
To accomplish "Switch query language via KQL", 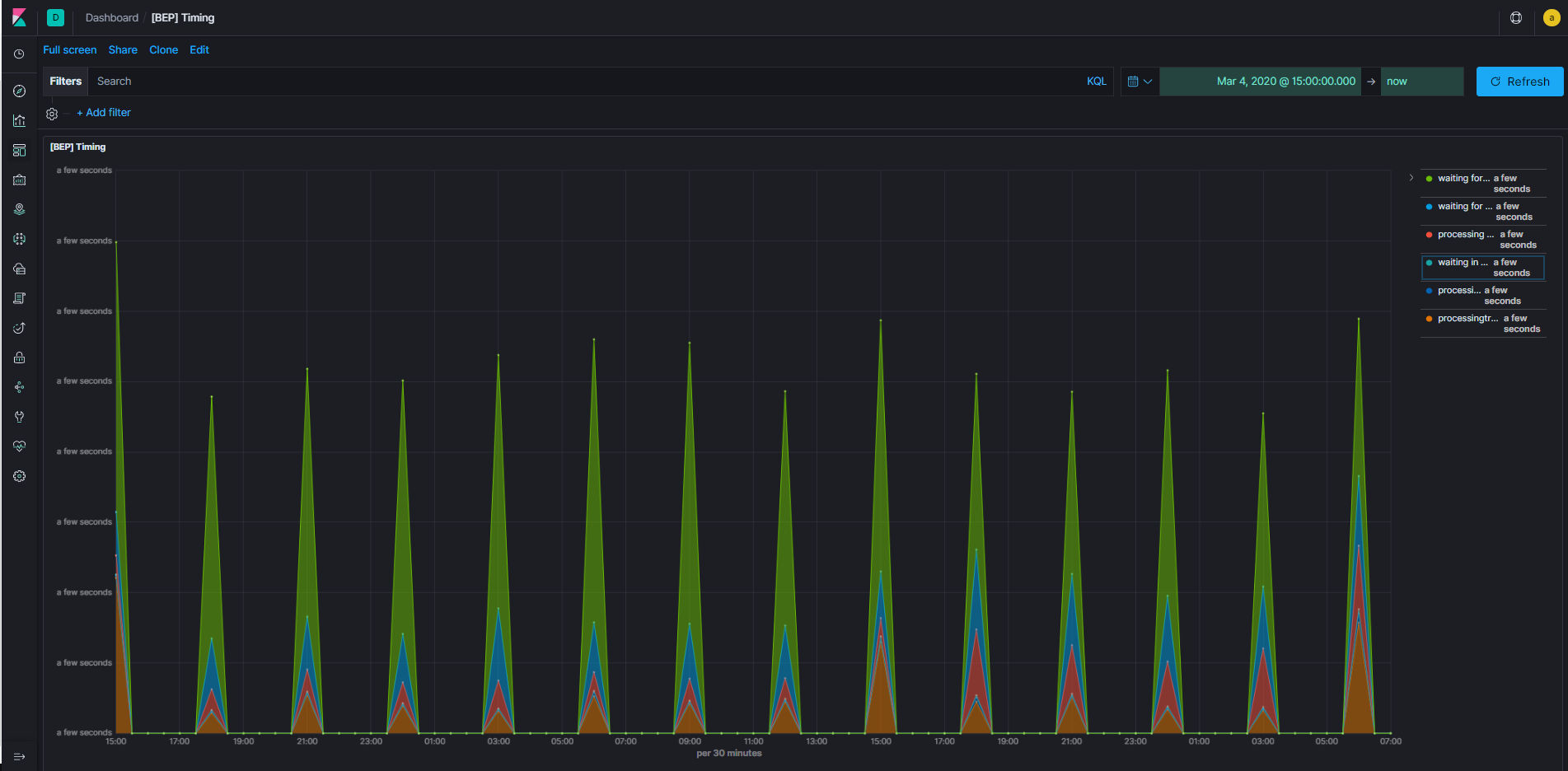I will [x=1097, y=82].
